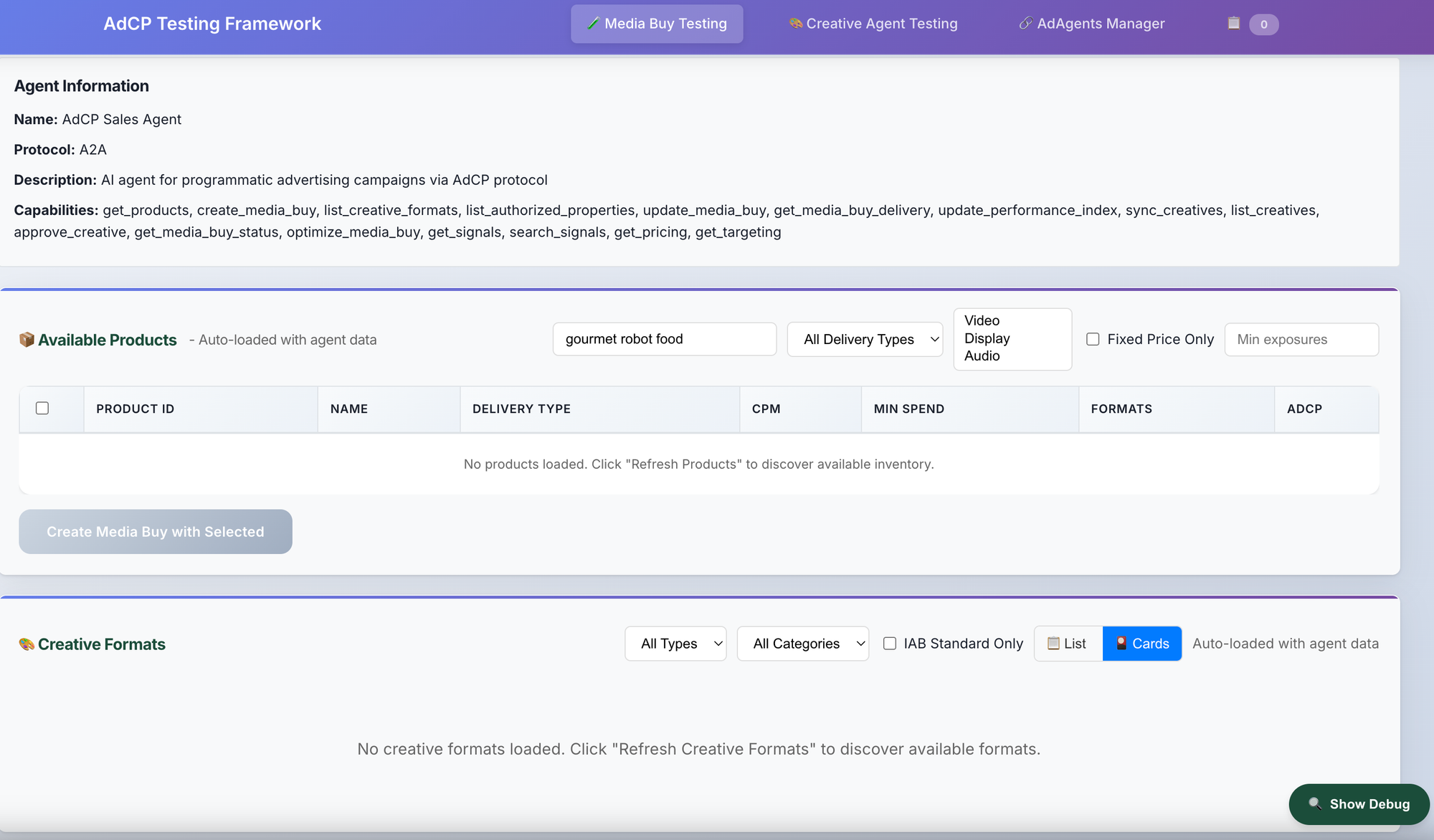The image size is (1434, 840).
Task: Switch creative formats to List view
Action: point(1068,644)
